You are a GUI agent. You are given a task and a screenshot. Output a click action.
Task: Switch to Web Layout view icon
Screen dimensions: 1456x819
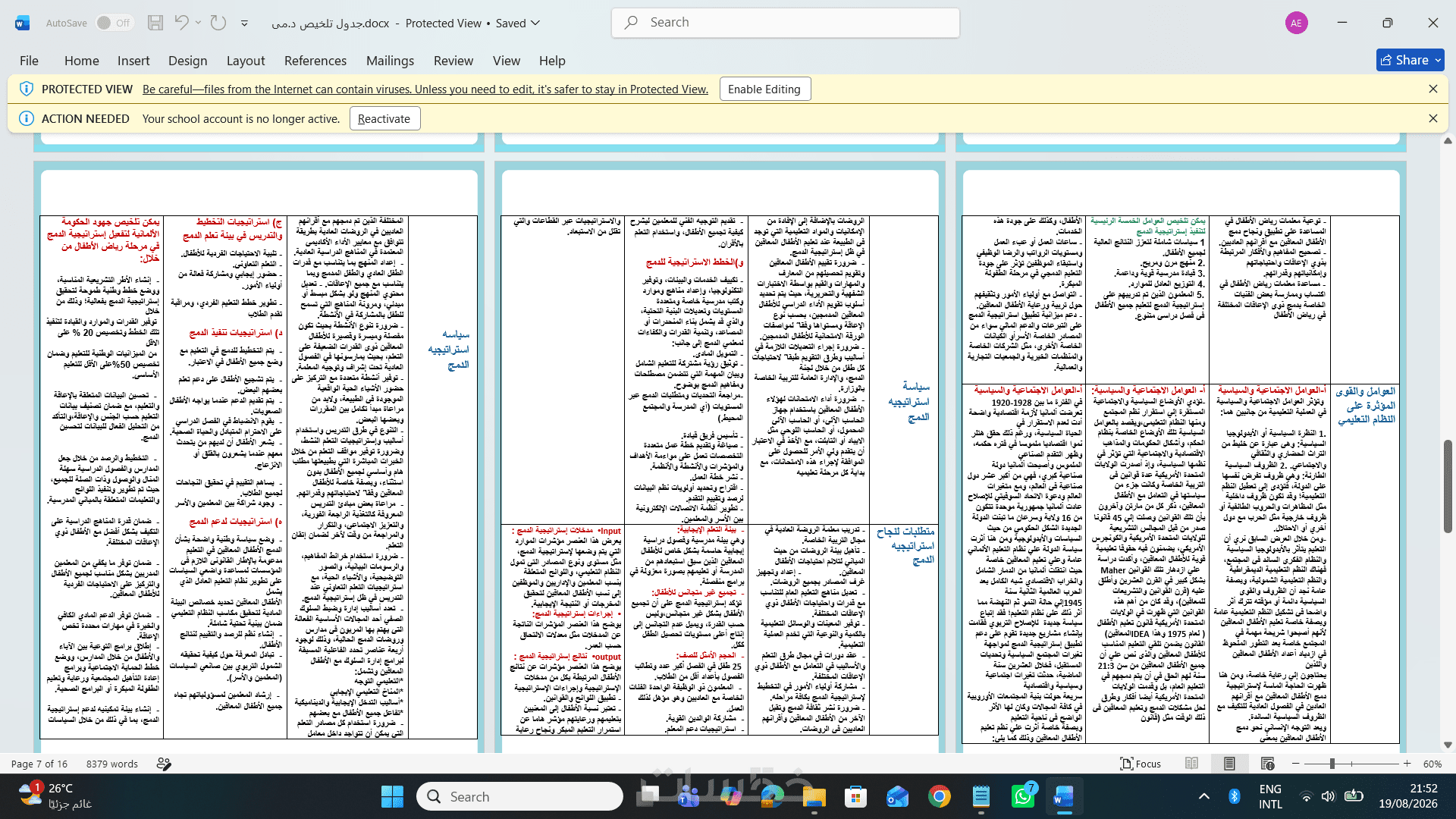tap(1267, 764)
